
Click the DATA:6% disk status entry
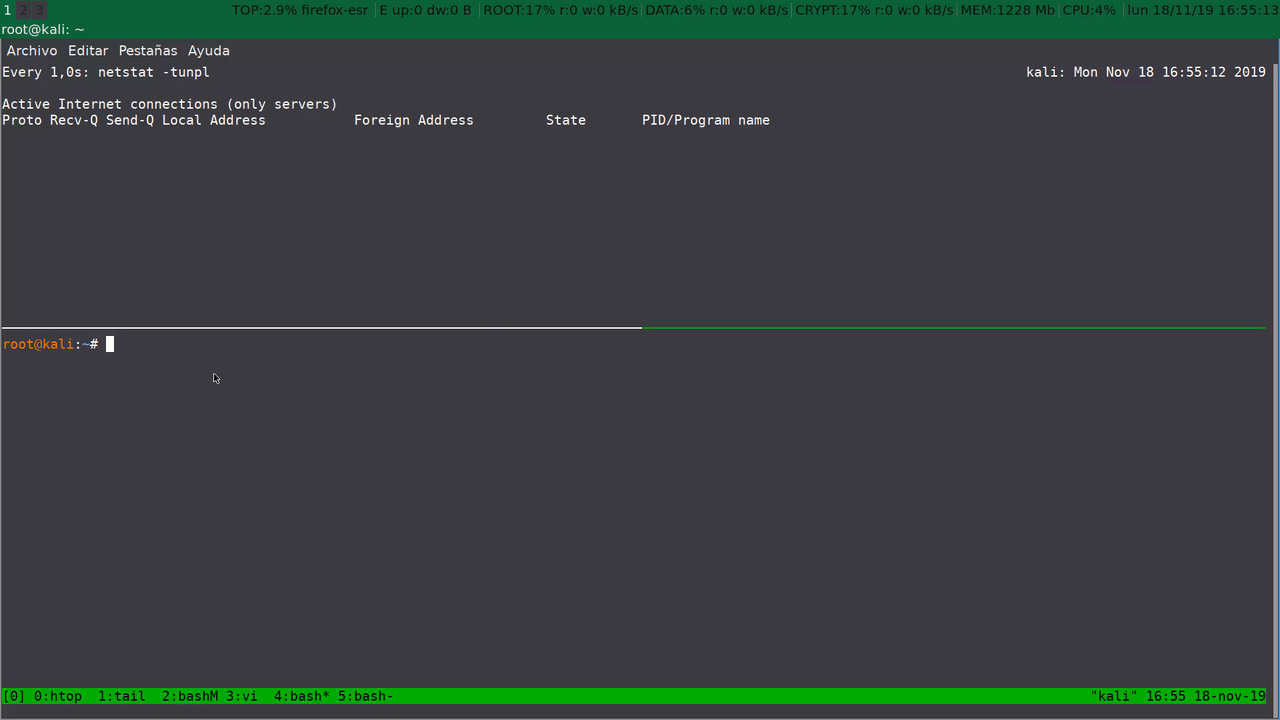[718, 10]
